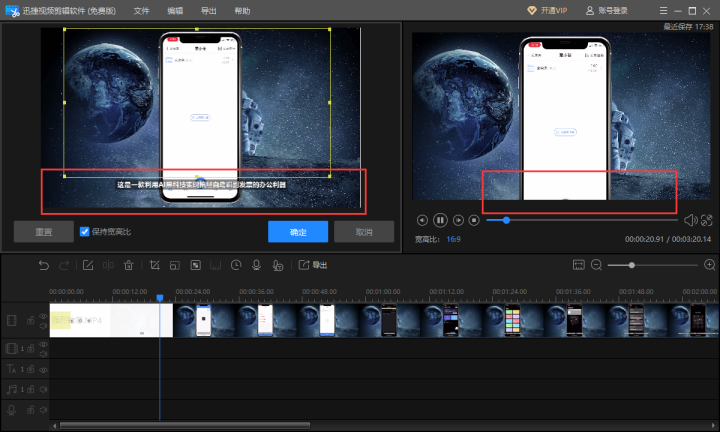The height and width of the screenshot is (432, 720).
Task: Fit timeline to window icon
Action: coord(579,265)
